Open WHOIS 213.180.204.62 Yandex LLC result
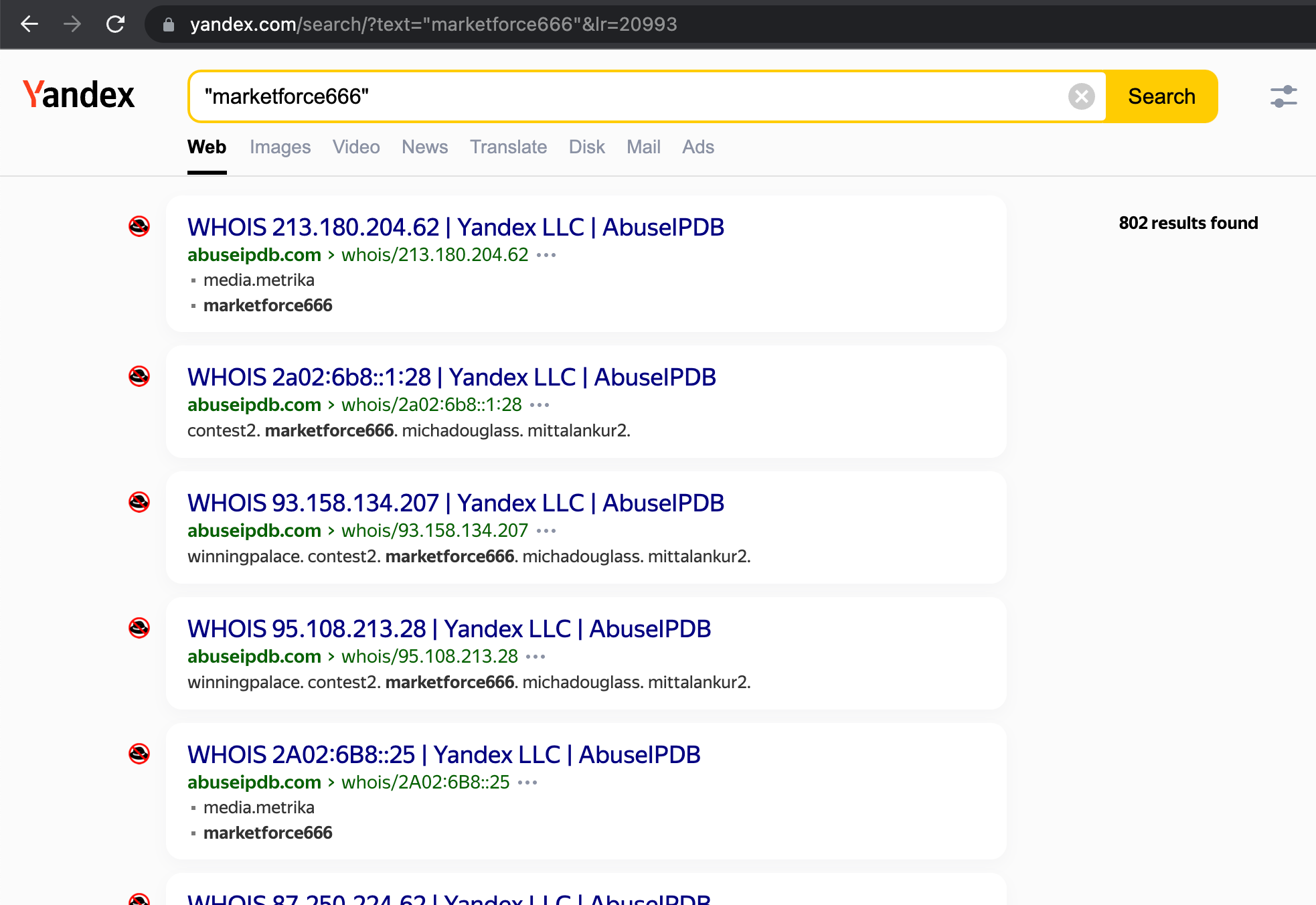This screenshot has width=1316, height=905. coord(455,227)
